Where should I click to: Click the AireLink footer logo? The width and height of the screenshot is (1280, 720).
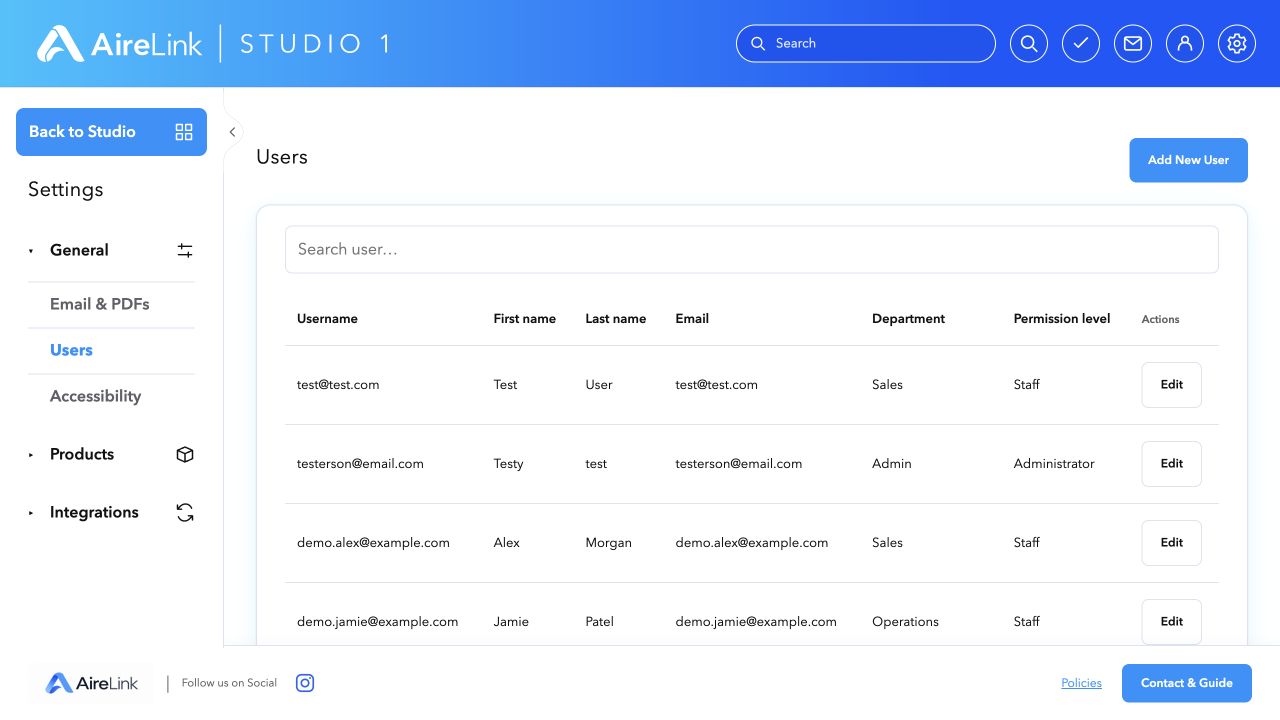[x=92, y=684]
